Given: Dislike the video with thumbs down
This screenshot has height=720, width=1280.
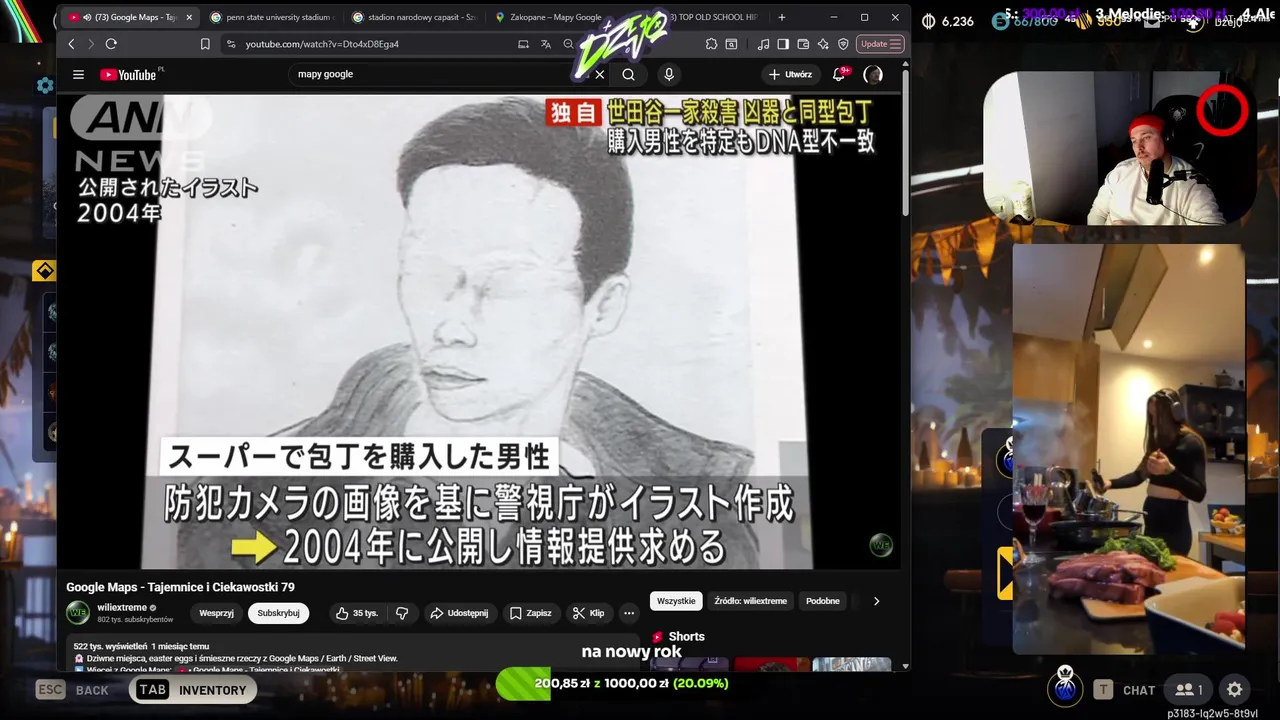Looking at the screenshot, I should (x=402, y=613).
